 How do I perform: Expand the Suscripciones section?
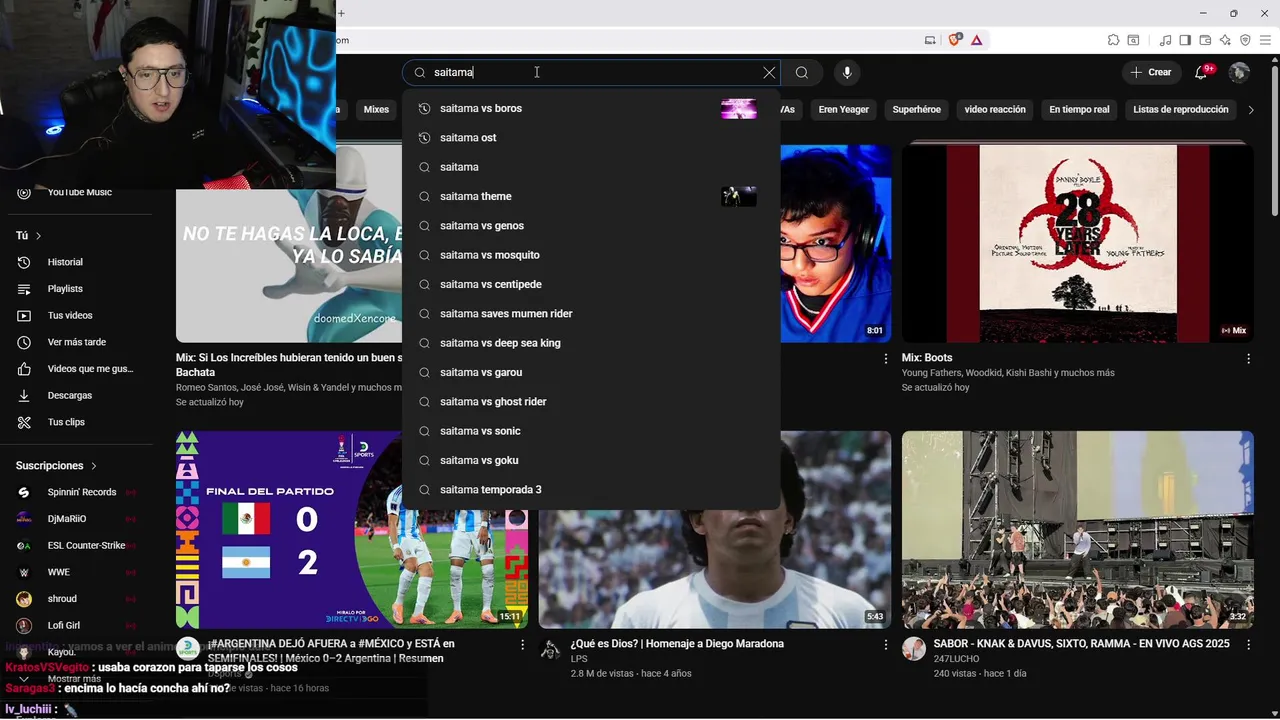coord(57,466)
